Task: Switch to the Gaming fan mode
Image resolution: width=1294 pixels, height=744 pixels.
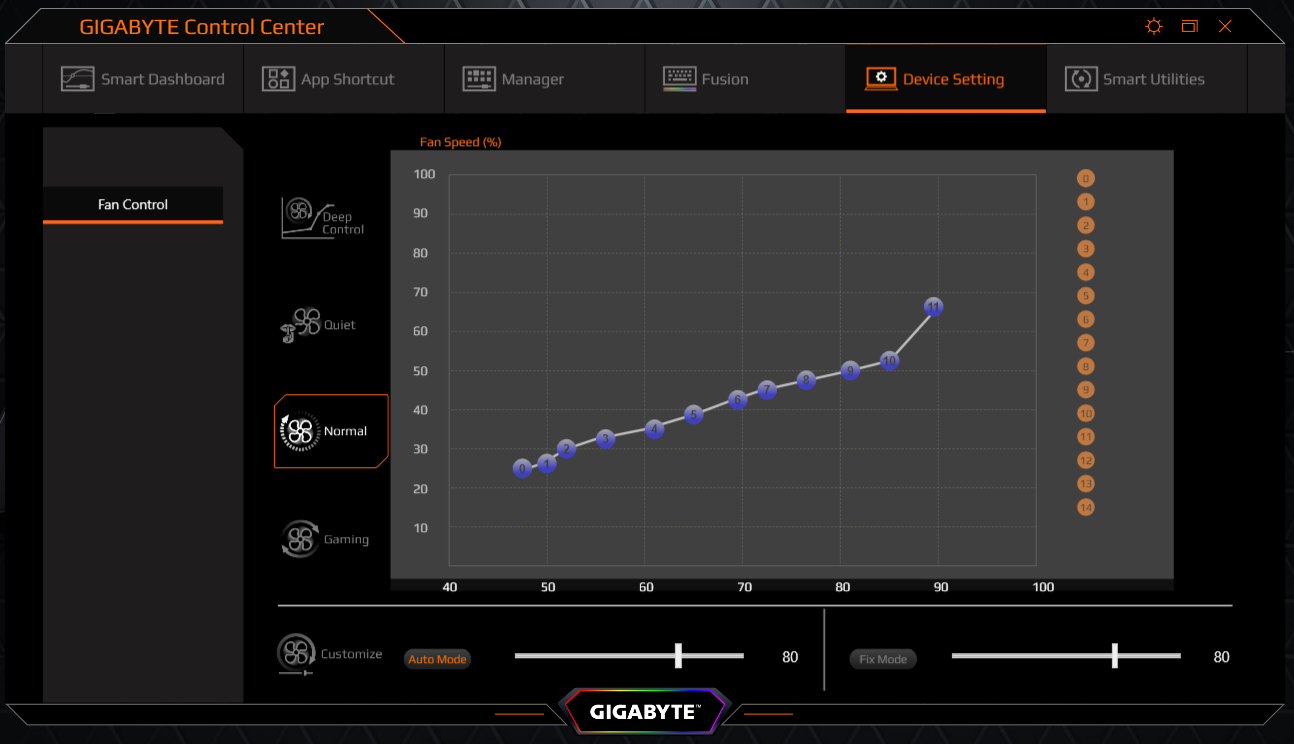Action: point(325,539)
